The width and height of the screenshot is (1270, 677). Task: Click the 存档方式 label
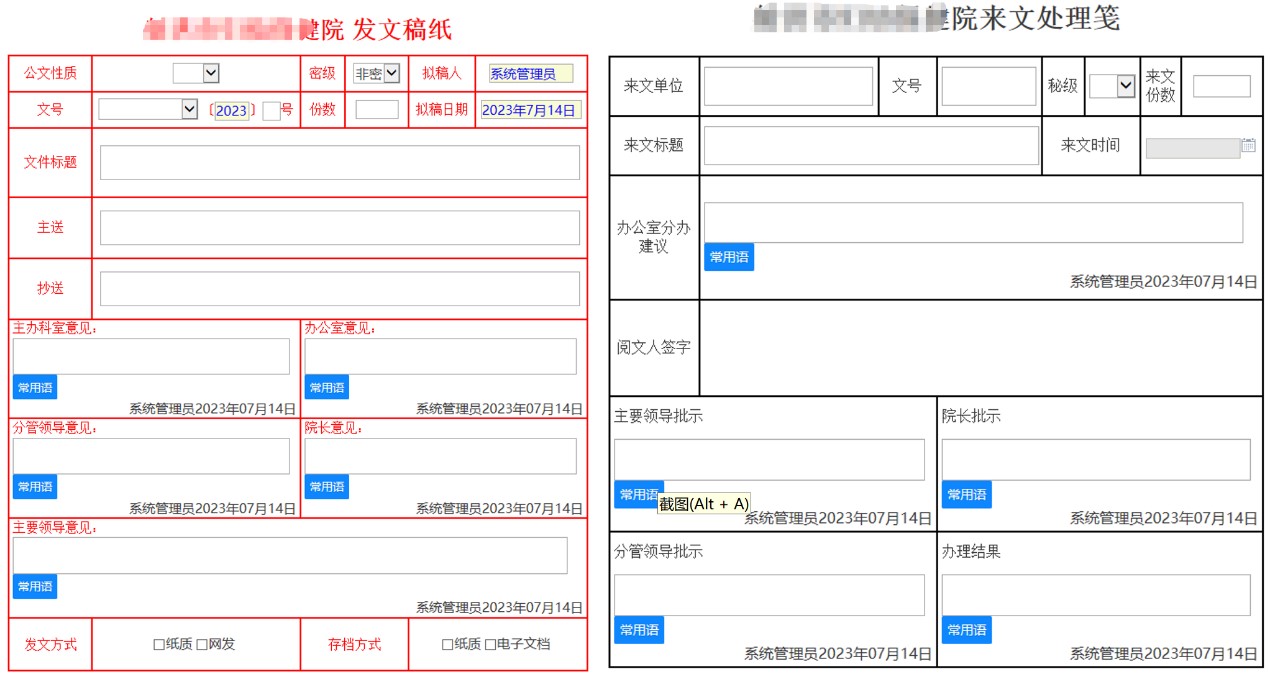click(354, 644)
